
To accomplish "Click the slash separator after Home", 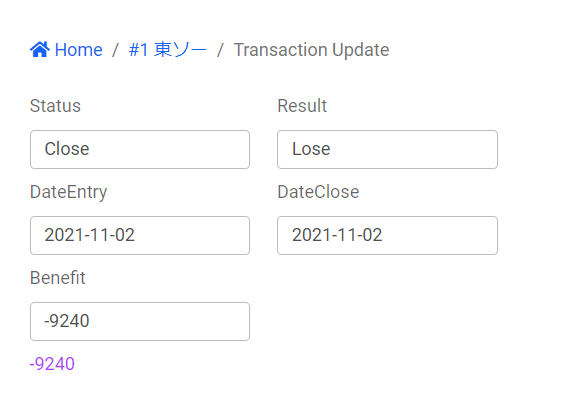I will tap(115, 50).
